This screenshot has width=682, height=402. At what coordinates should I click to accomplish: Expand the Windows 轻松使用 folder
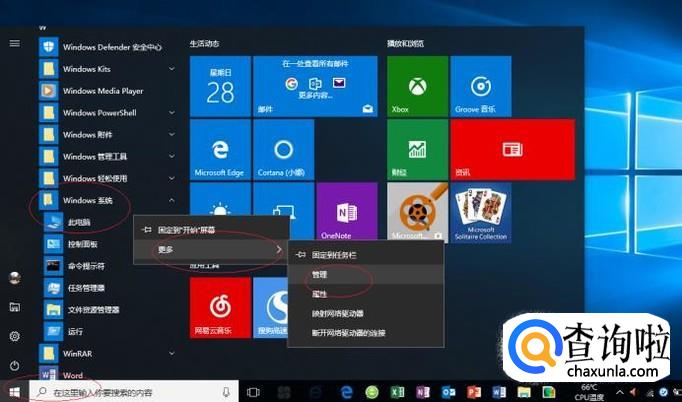[107, 178]
